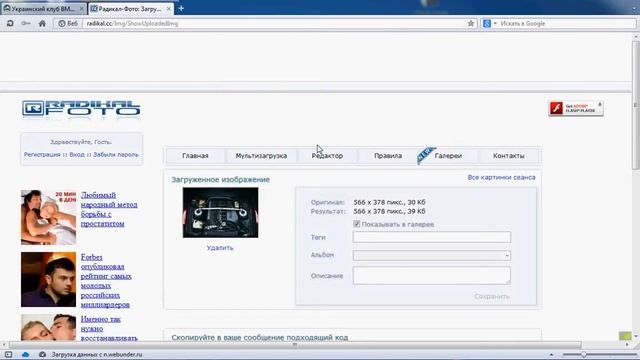Adjust the zoom slider in status bar
640x360 pixels.
pos(584,355)
